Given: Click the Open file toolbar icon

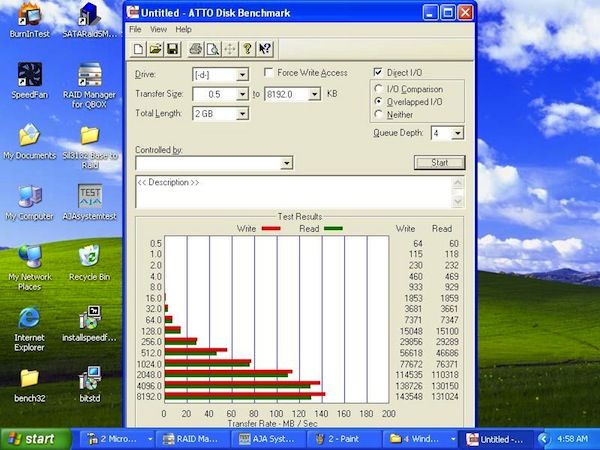Looking at the screenshot, I should click(x=155, y=49).
